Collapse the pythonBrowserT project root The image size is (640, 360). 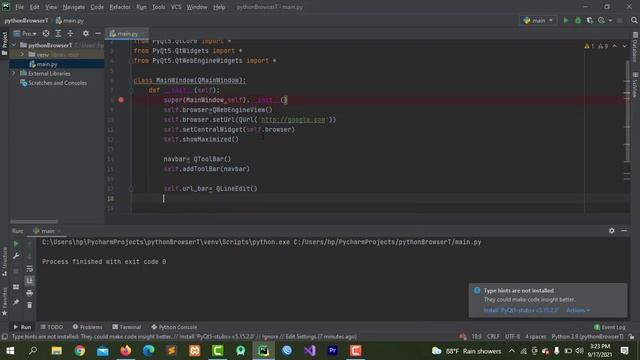coord(15,45)
